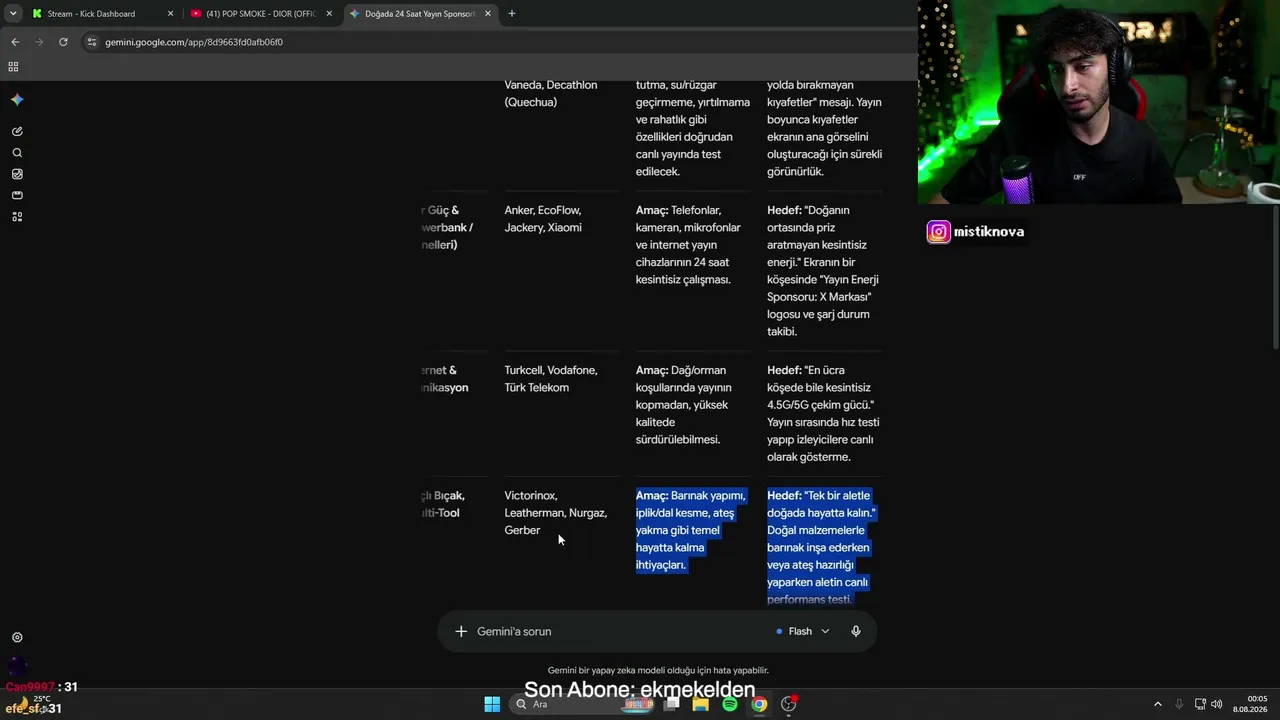Viewport: 1280px width, 720px height.
Task: Start a new chat in Gemini sidebar
Action: (x=17, y=131)
